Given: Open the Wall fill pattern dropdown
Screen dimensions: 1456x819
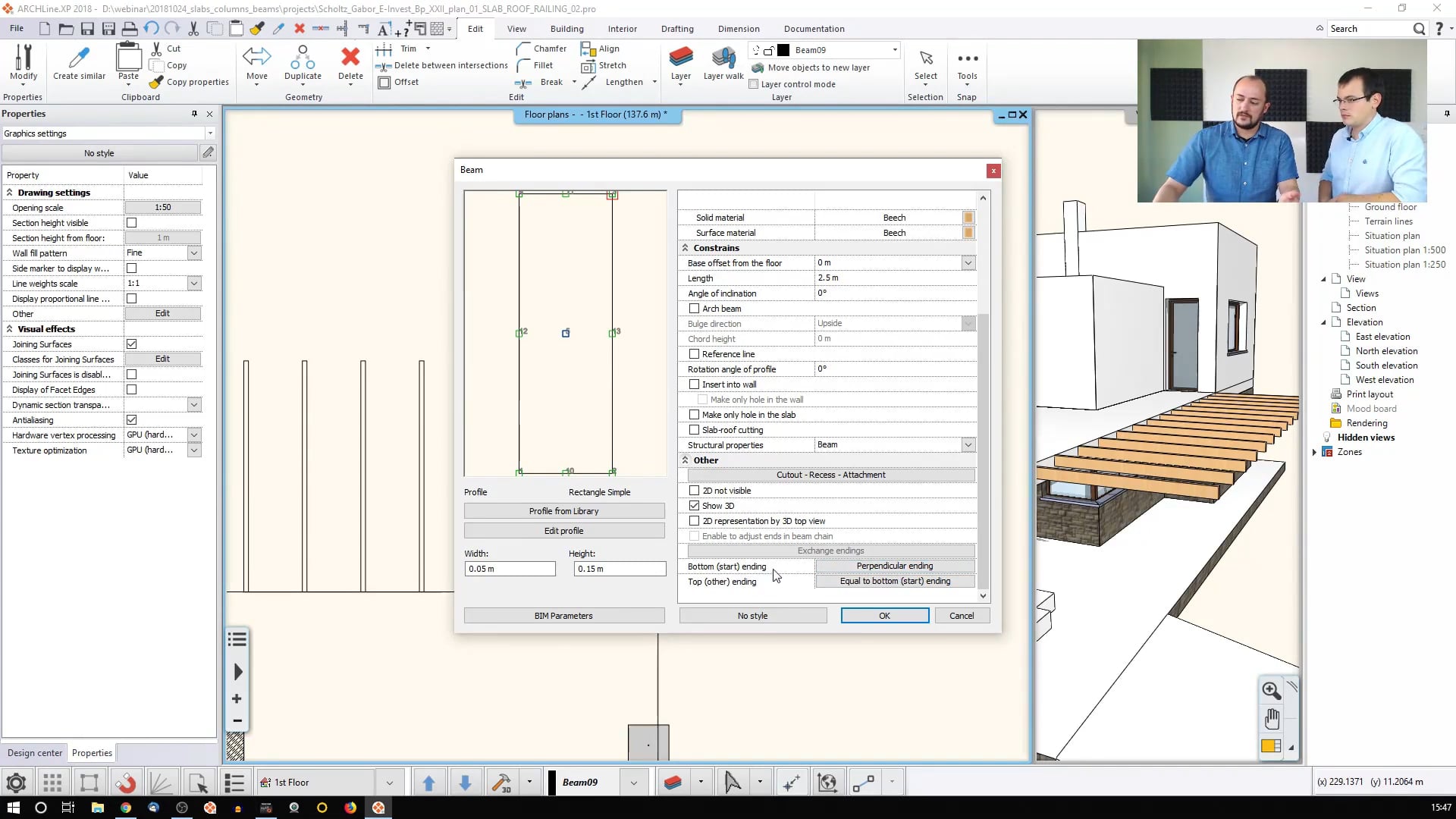Looking at the screenshot, I should (194, 253).
